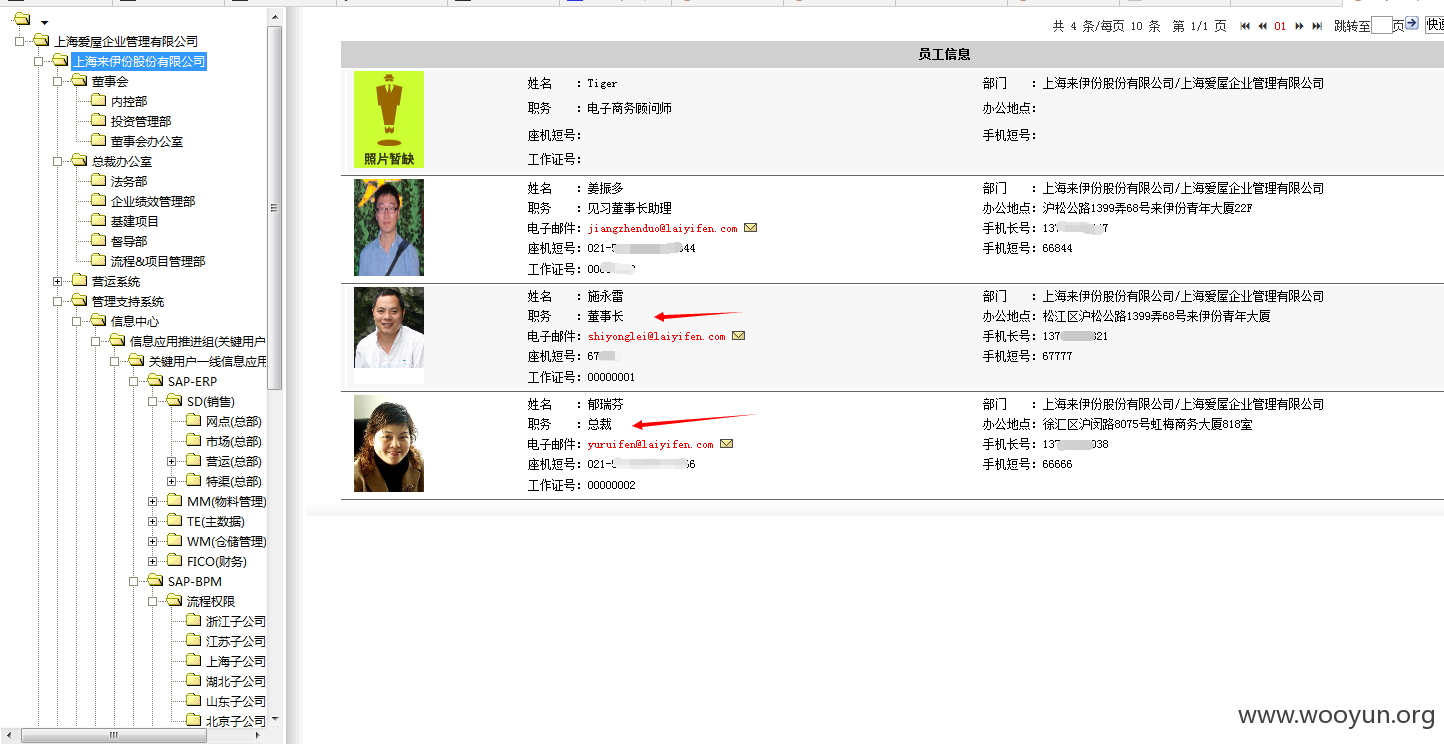
Task: Go to the first page of results
Action: 1245,26
